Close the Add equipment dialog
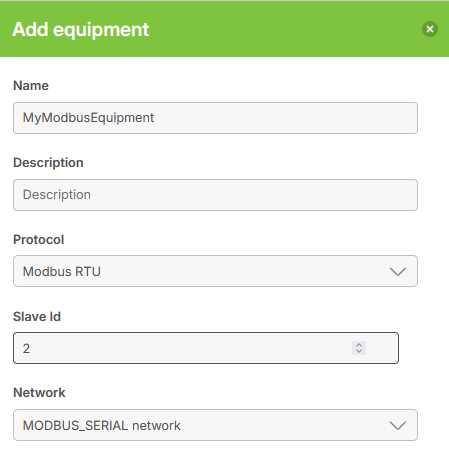 click(x=430, y=29)
